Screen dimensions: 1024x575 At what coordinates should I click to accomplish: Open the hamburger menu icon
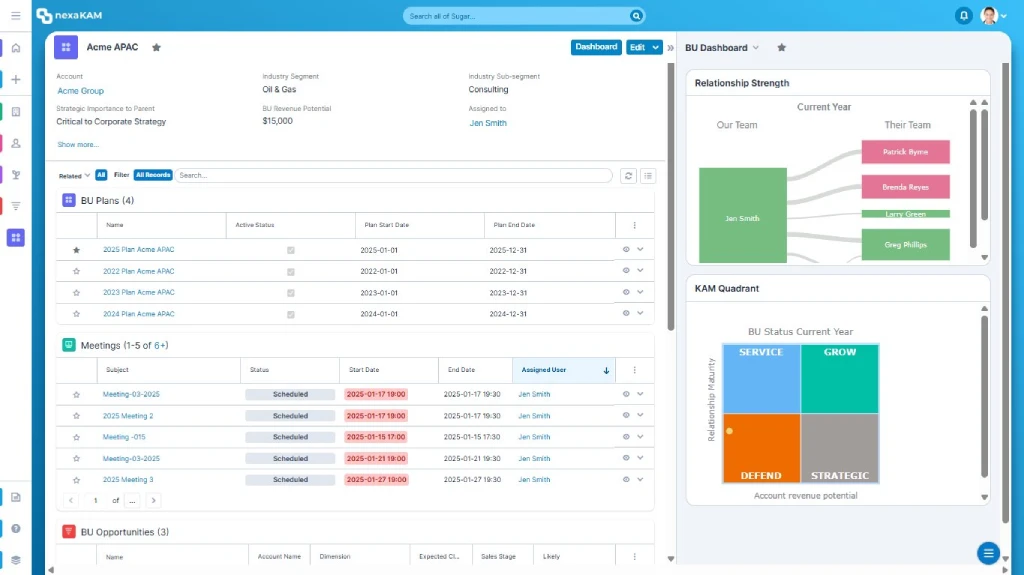16,15
